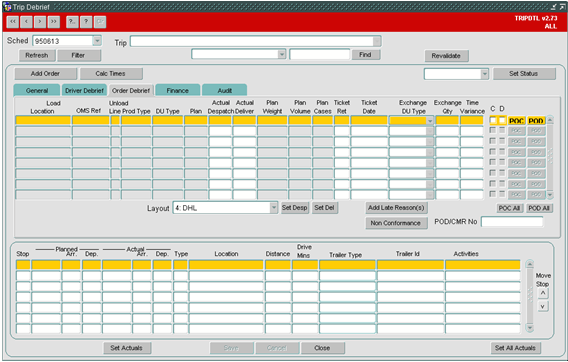Viewport: 568px width, 362px height.
Task: Open Exchange DU Type dropdown in last row
Action: click(x=430, y=195)
